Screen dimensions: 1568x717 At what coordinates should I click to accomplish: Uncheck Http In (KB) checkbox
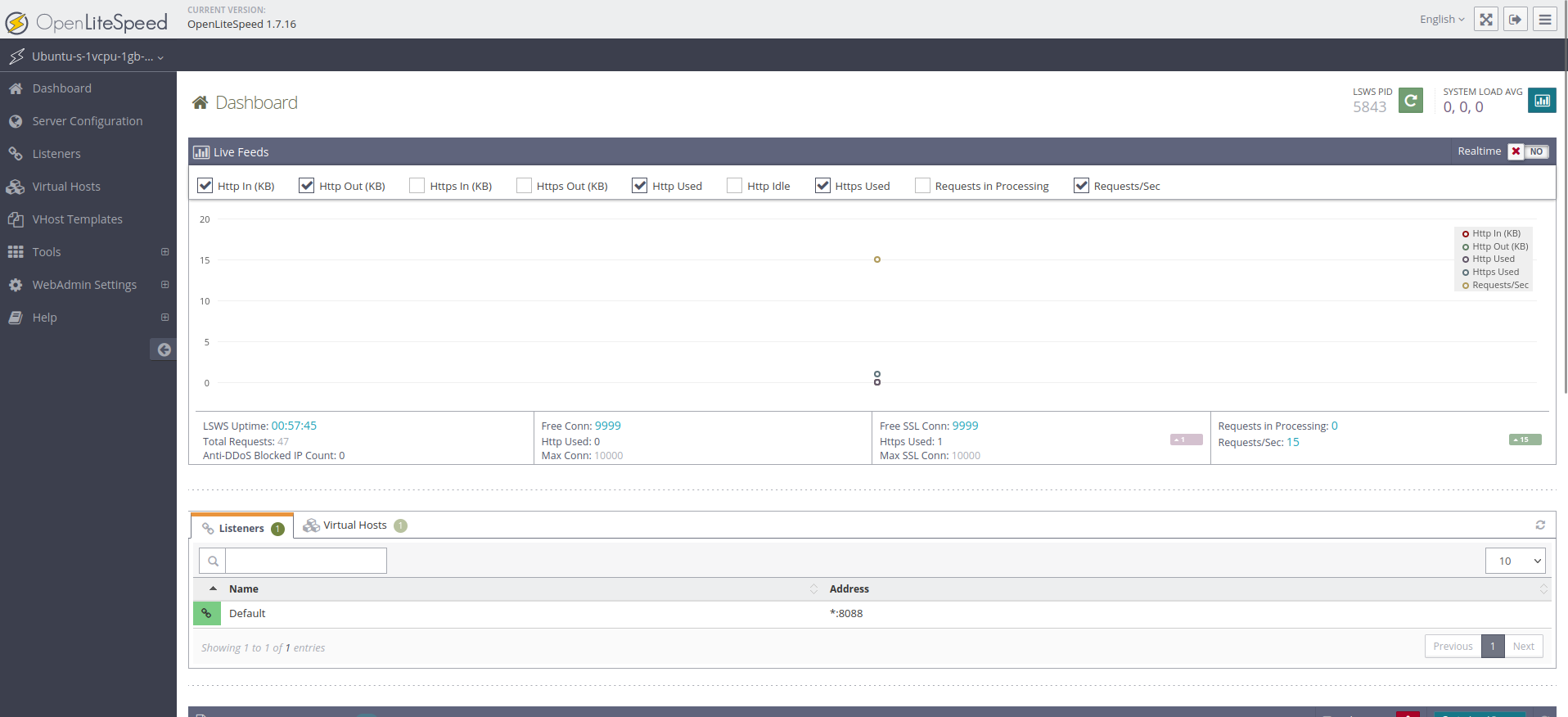[205, 186]
